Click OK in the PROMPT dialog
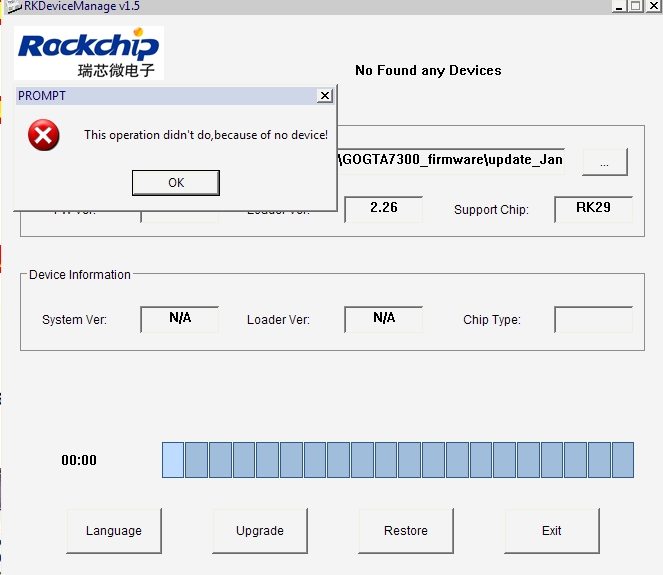The image size is (663, 575). 176,182
